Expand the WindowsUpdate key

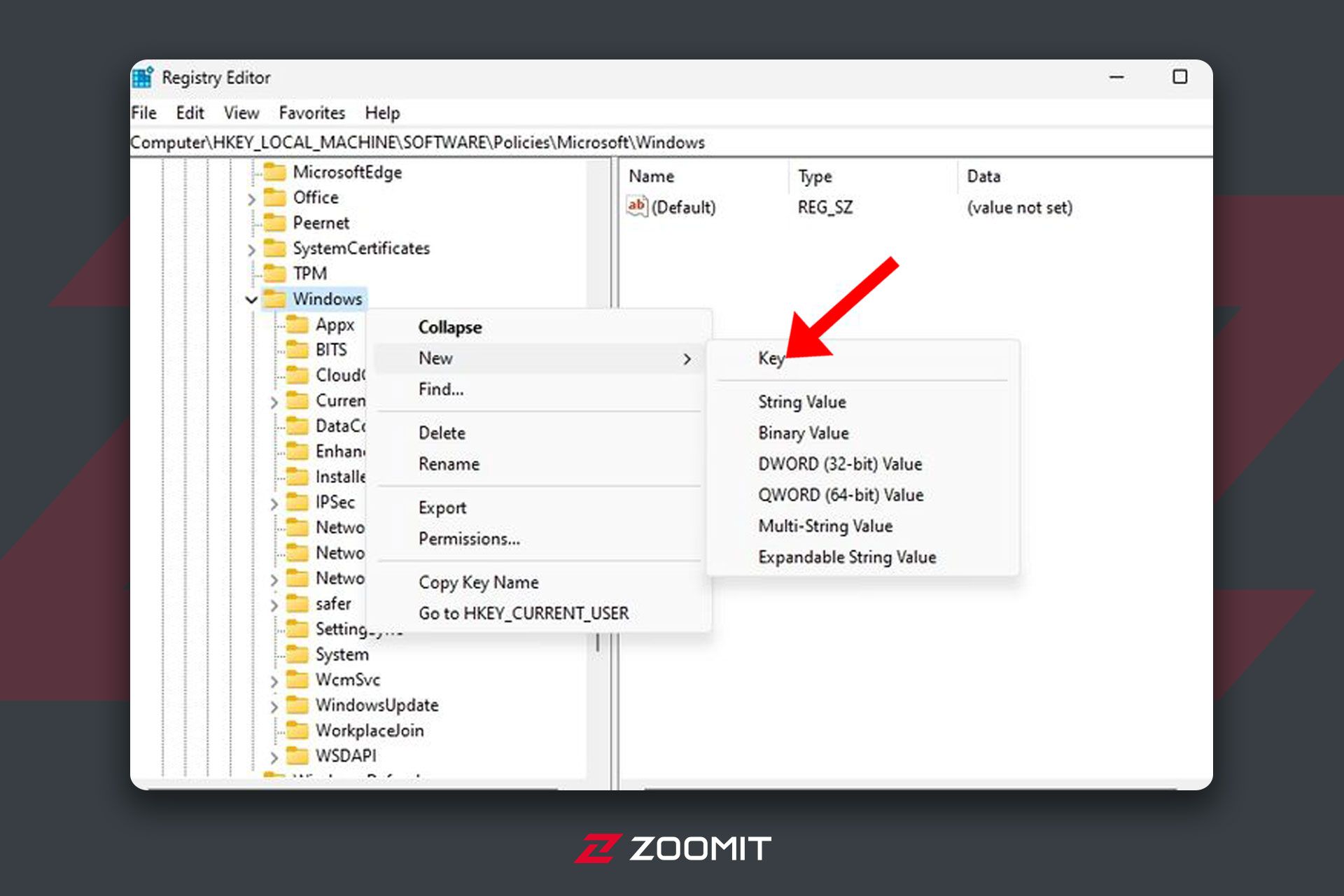coord(274,707)
